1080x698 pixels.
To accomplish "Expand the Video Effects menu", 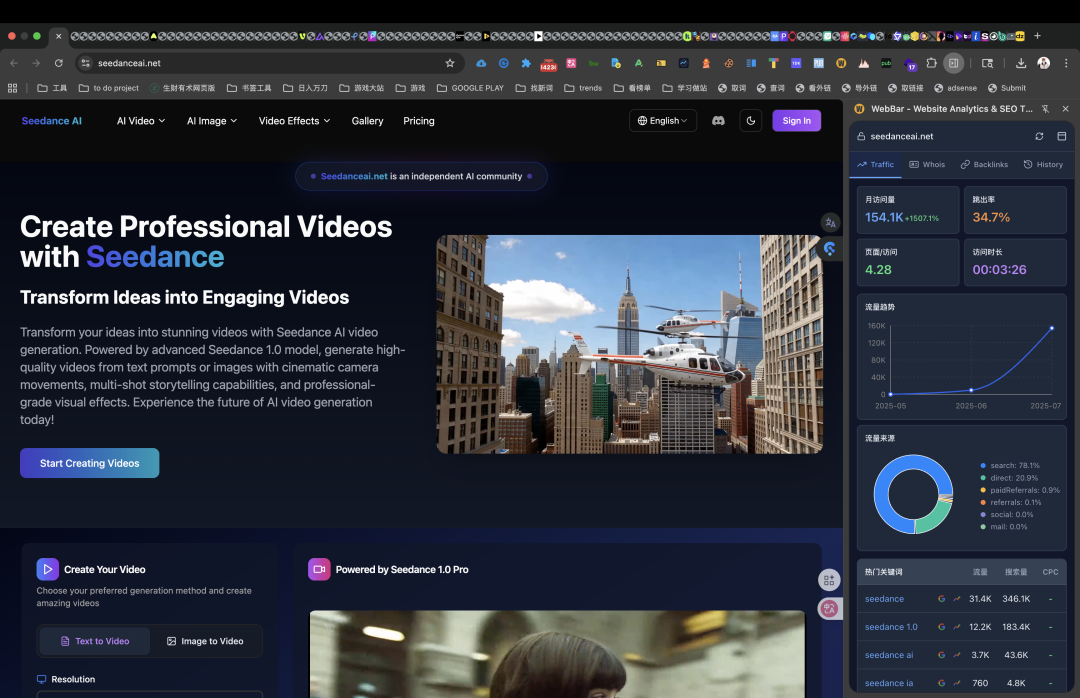I will click(x=294, y=121).
